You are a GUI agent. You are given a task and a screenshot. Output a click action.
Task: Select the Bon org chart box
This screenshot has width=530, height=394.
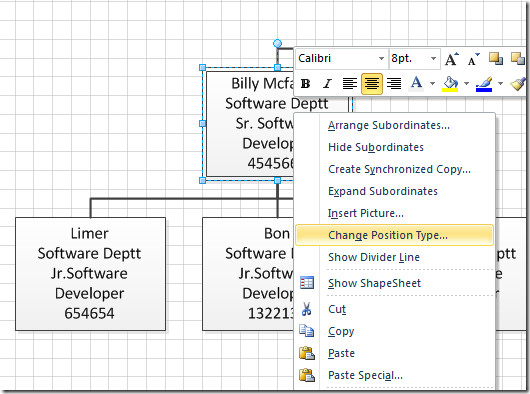coord(248,274)
